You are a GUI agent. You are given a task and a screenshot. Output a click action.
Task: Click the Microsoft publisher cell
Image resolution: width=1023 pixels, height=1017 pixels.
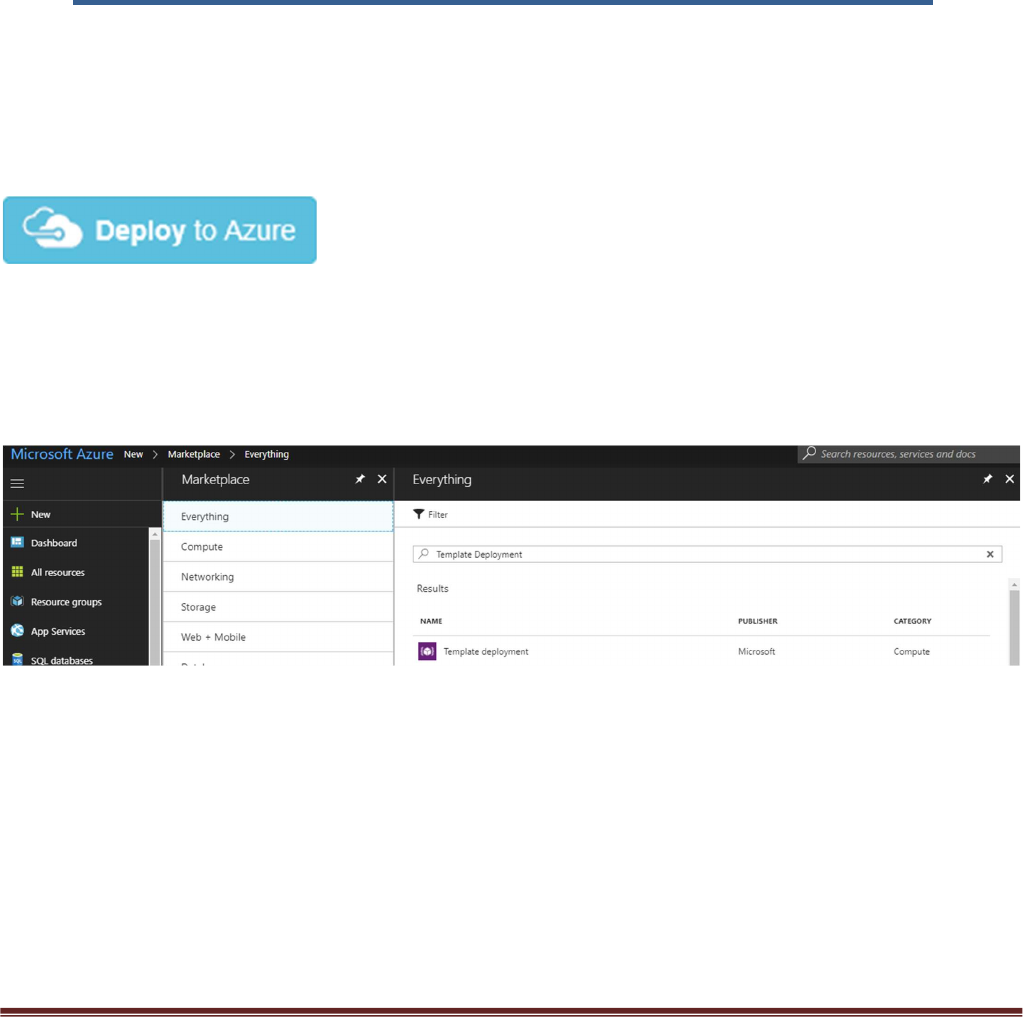coord(756,651)
